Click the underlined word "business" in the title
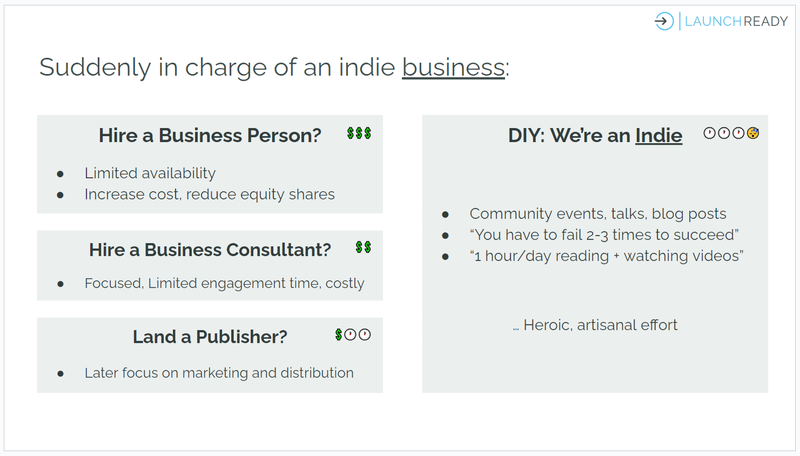This screenshot has height=456, width=800. pos(453,68)
